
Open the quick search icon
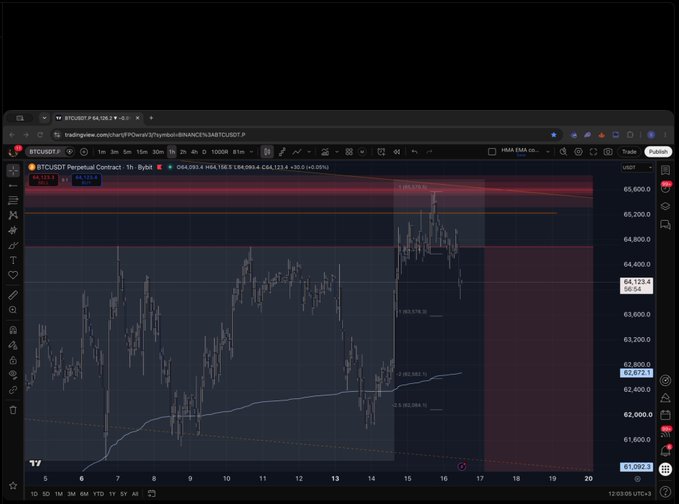[563, 152]
